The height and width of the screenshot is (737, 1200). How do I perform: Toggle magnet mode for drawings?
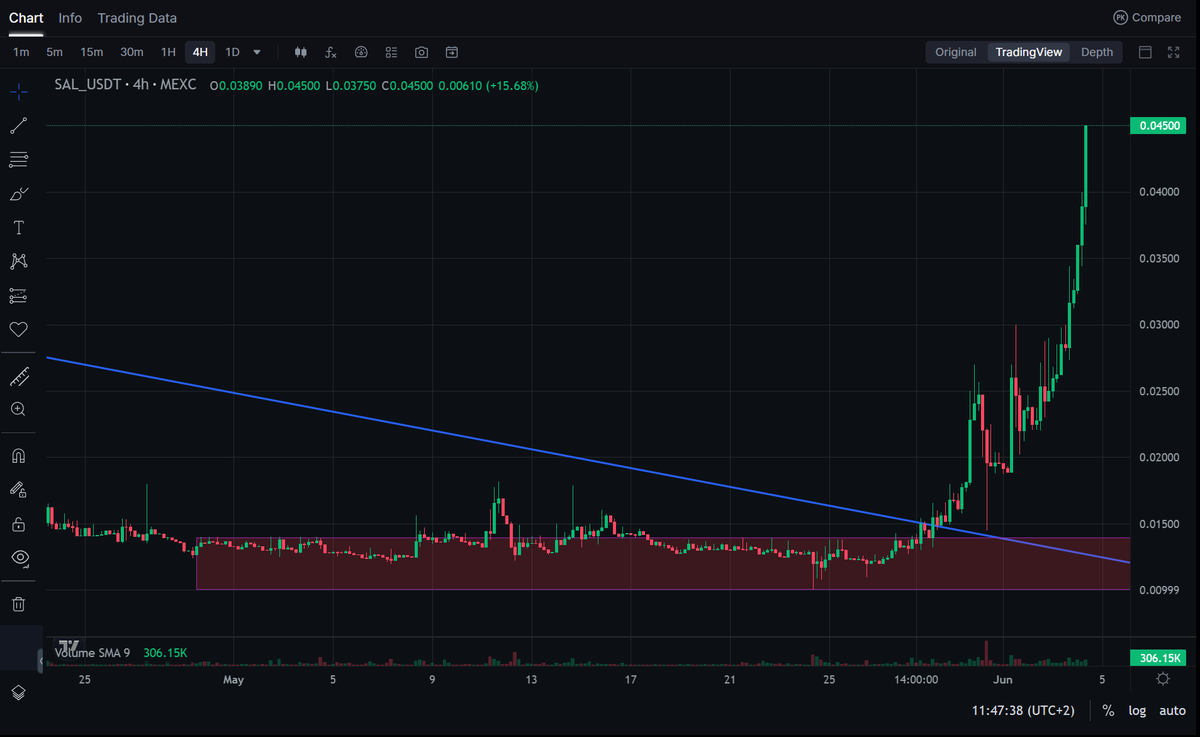18,456
